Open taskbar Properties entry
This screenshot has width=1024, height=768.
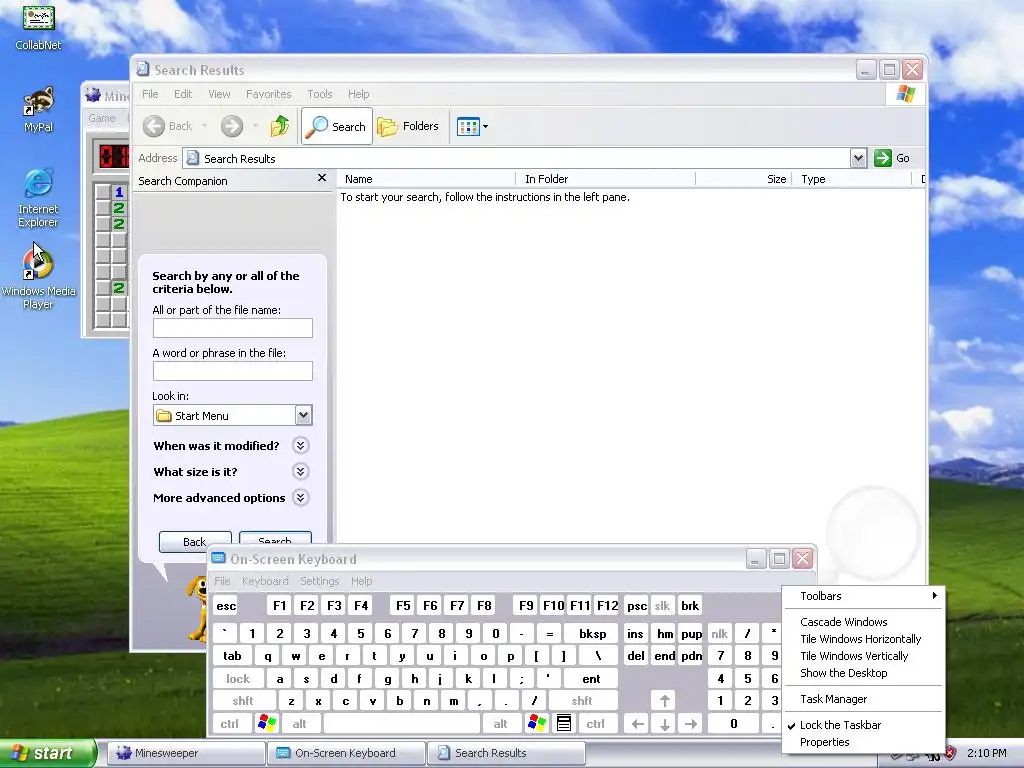click(x=863, y=742)
